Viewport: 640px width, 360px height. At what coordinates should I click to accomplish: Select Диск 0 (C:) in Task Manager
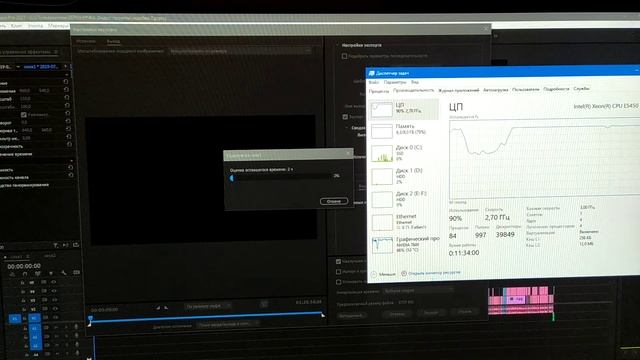click(404, 153)
